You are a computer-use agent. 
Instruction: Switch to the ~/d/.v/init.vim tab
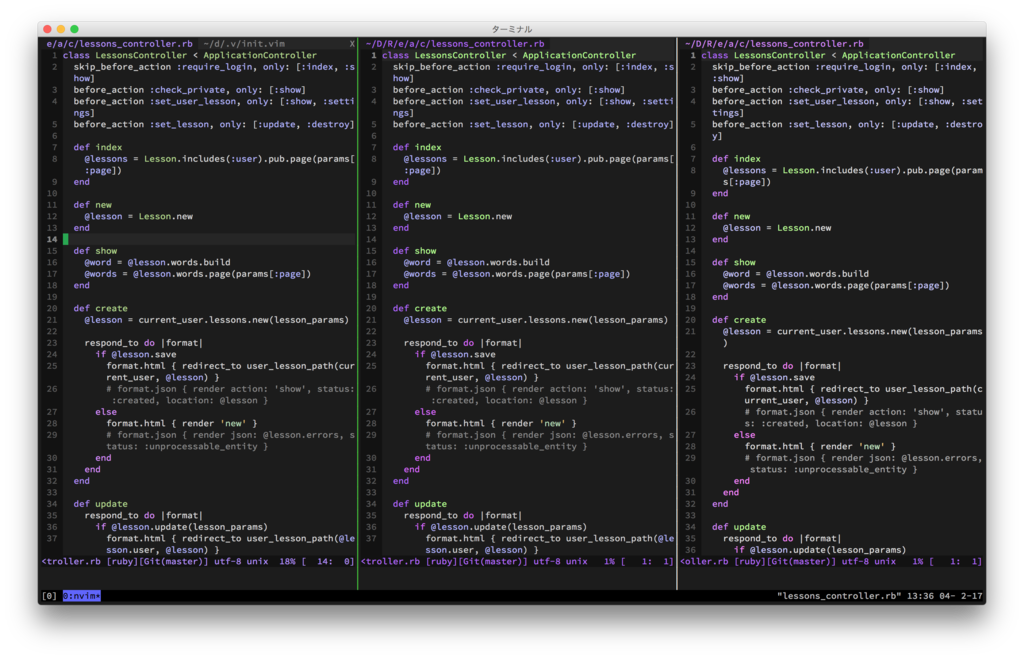pos(244,44)
